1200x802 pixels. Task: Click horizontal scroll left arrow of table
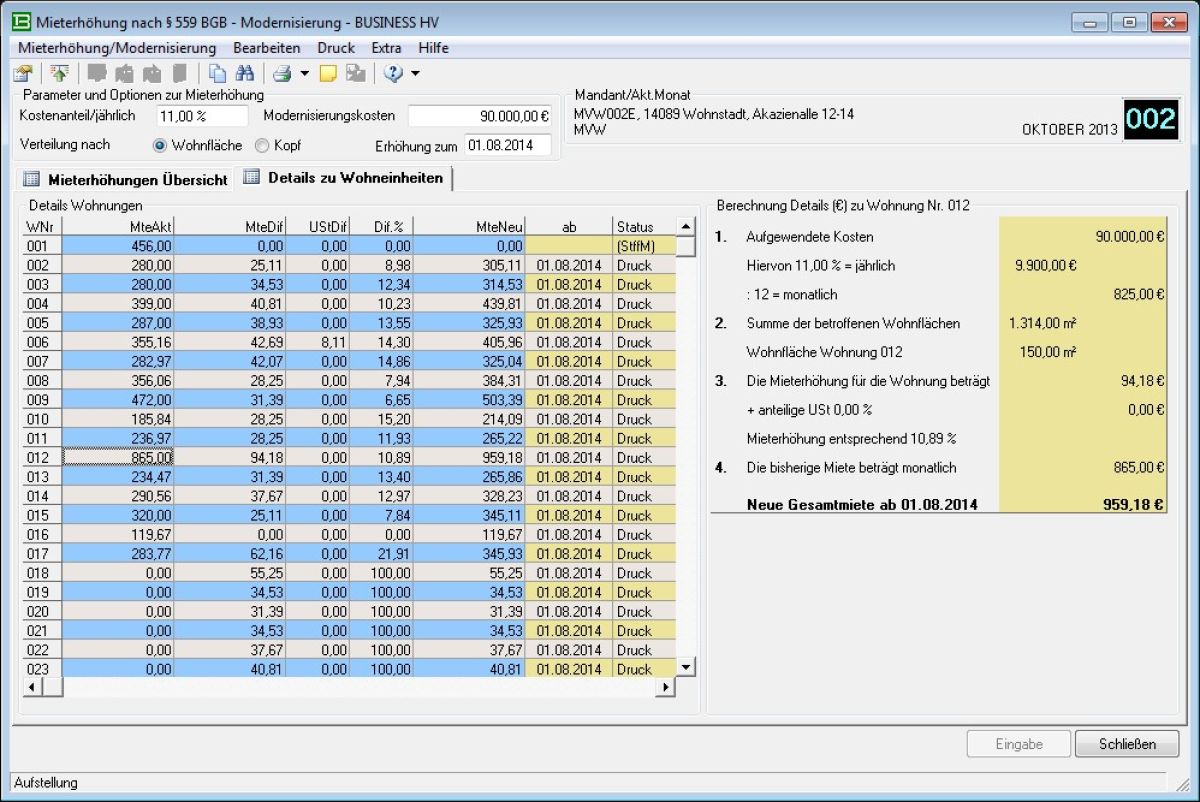(31, 686)
